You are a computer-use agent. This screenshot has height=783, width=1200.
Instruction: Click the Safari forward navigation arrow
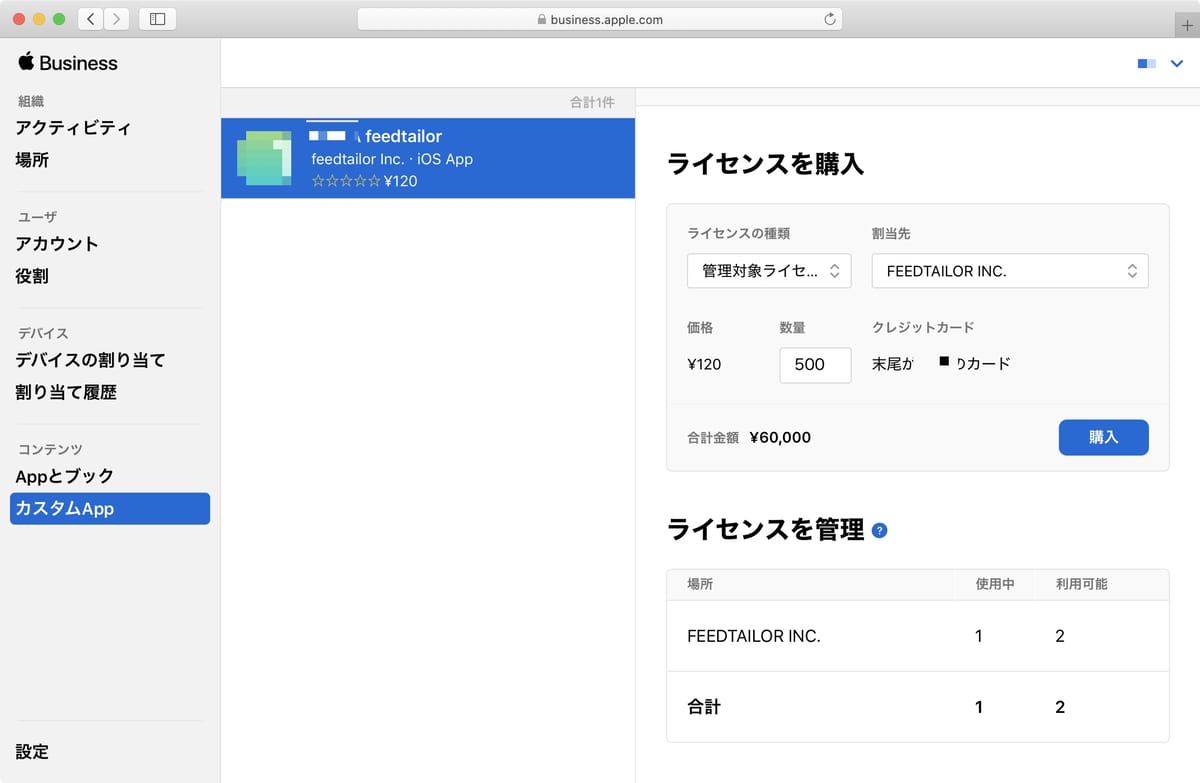(x=117, y=19)
